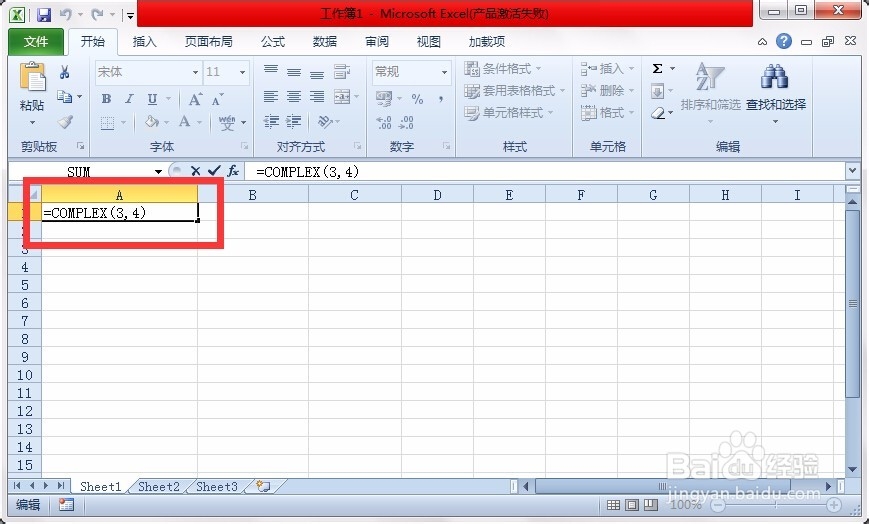Viewport: 869px width, 524px height.
Task: Switch to Insert (插入) tab
Action: coord(145,42)
